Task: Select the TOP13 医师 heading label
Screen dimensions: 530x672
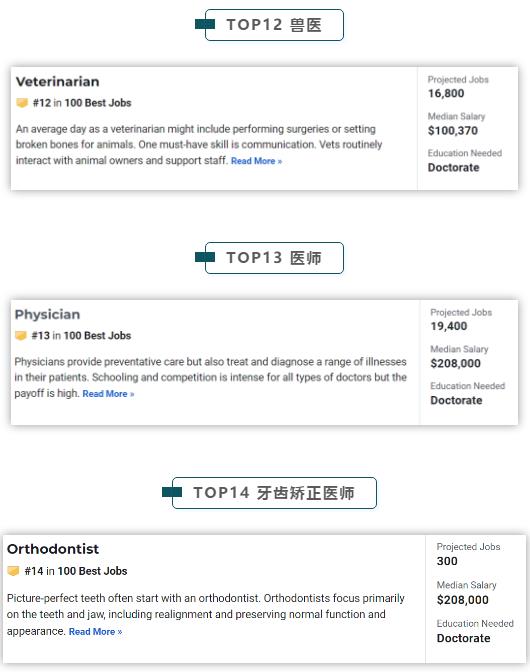Action: pyautogui.click(x=274, y=258)
